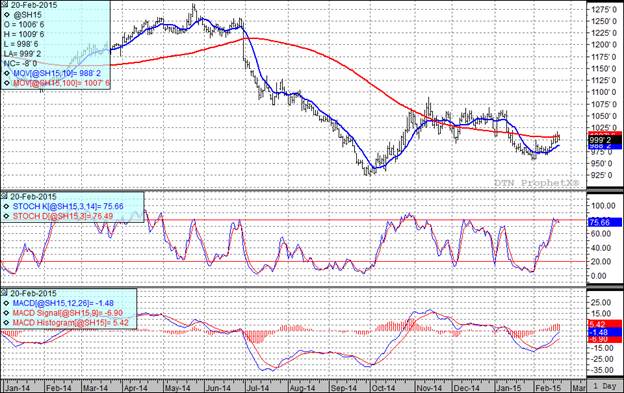Click the date 20-Feb-2015 in price legend
The image size is (624, 393).
point(33,6)
